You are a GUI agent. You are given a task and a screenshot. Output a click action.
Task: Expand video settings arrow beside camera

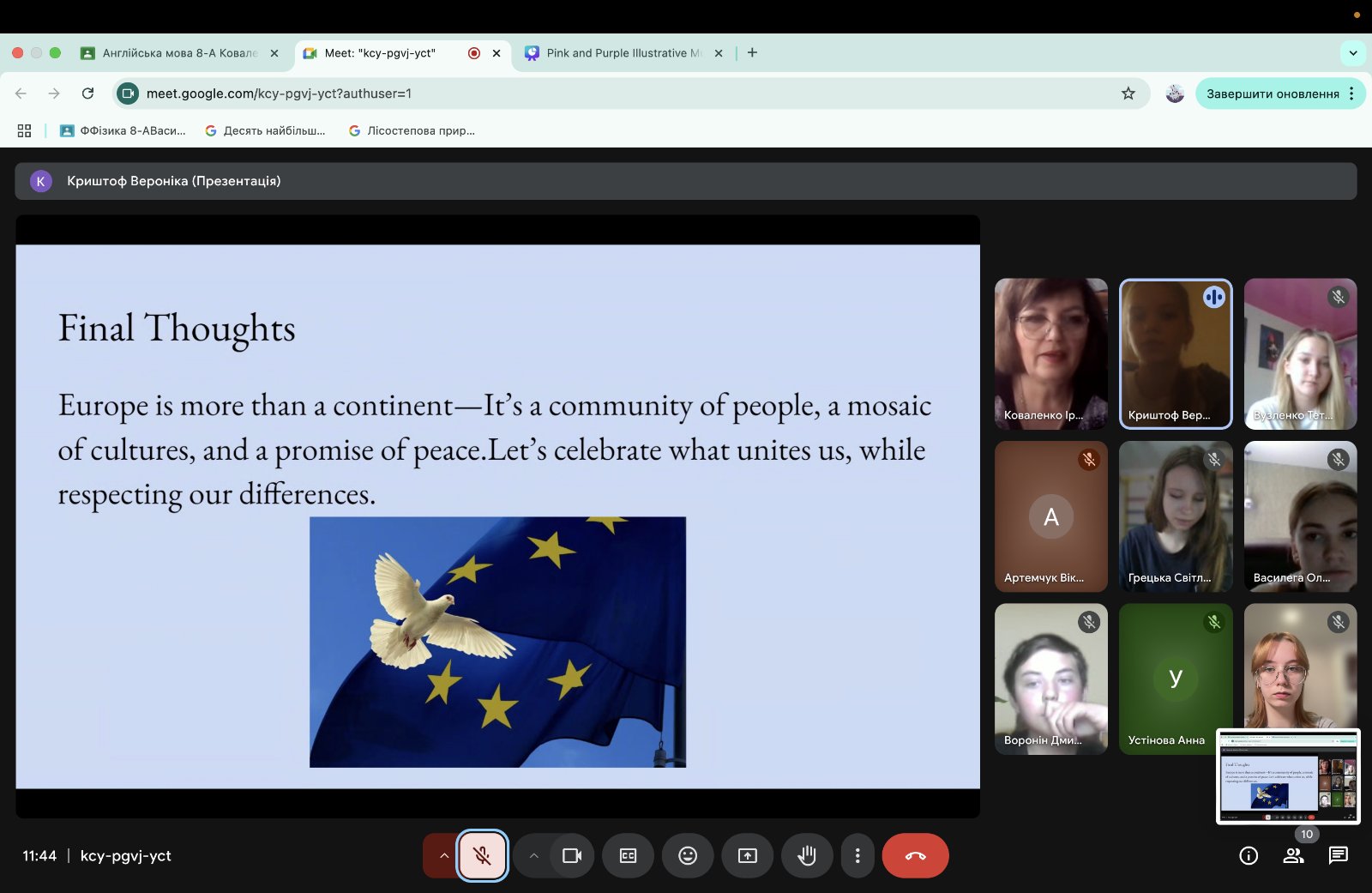click(533, 855)
